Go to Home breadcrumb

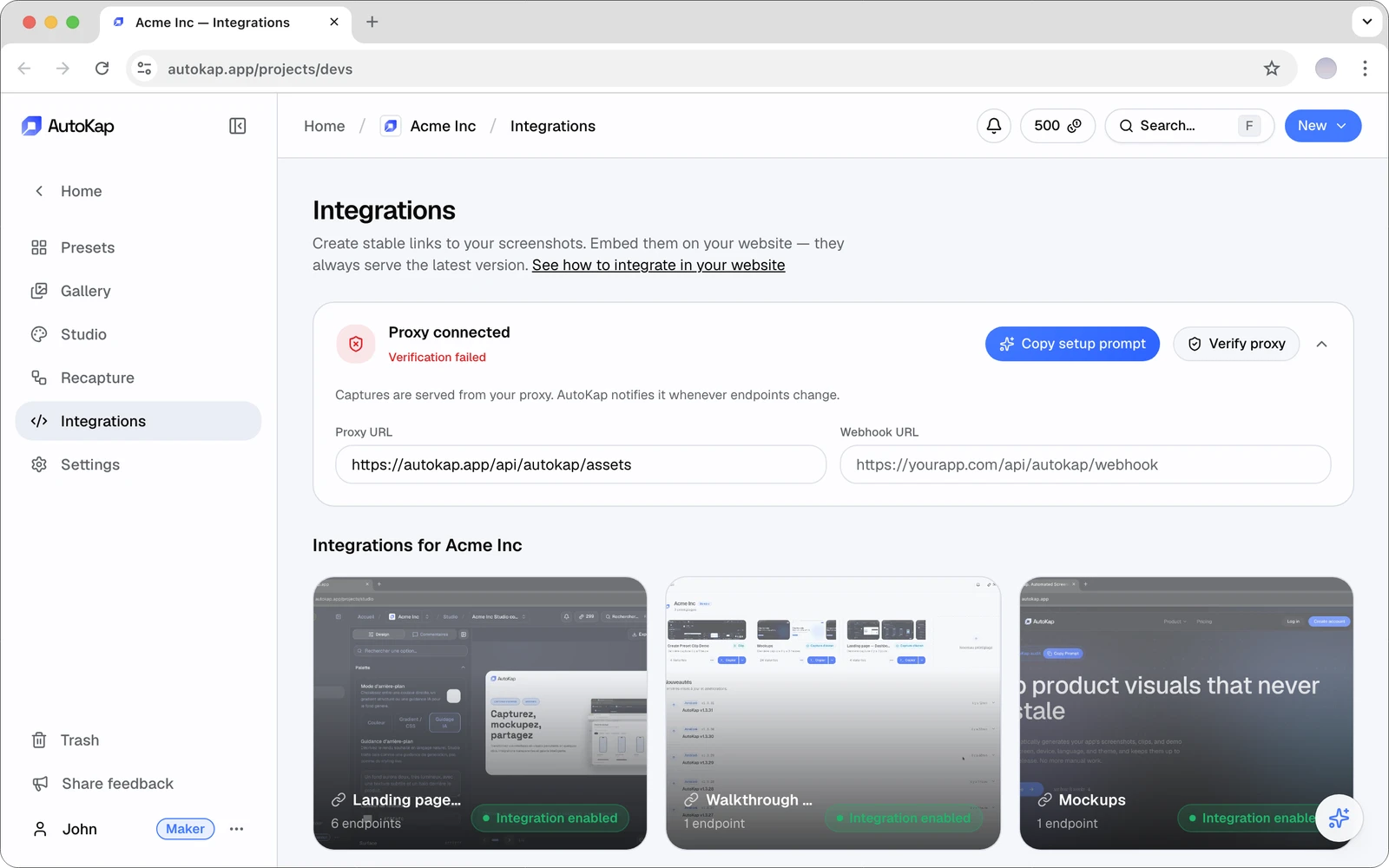click(x=324, y=126)
